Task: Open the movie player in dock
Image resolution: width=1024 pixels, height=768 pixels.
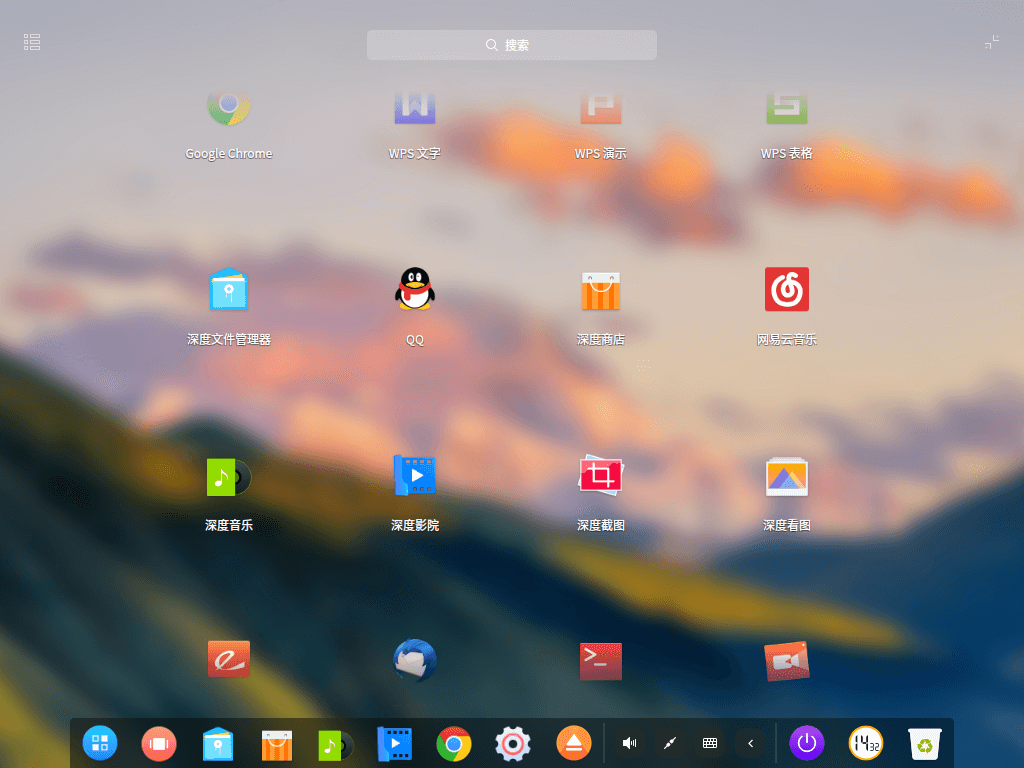Action: 394,744
